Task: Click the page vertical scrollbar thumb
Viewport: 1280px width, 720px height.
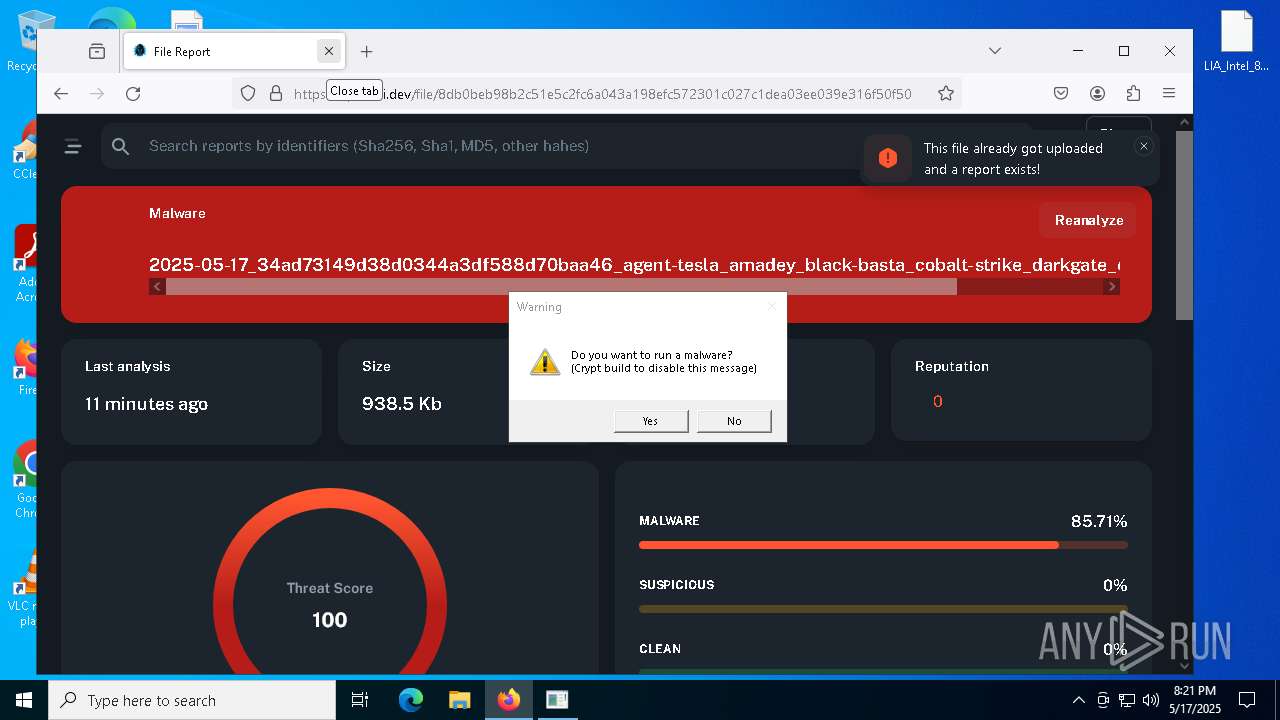Action: coord(1184,224)
